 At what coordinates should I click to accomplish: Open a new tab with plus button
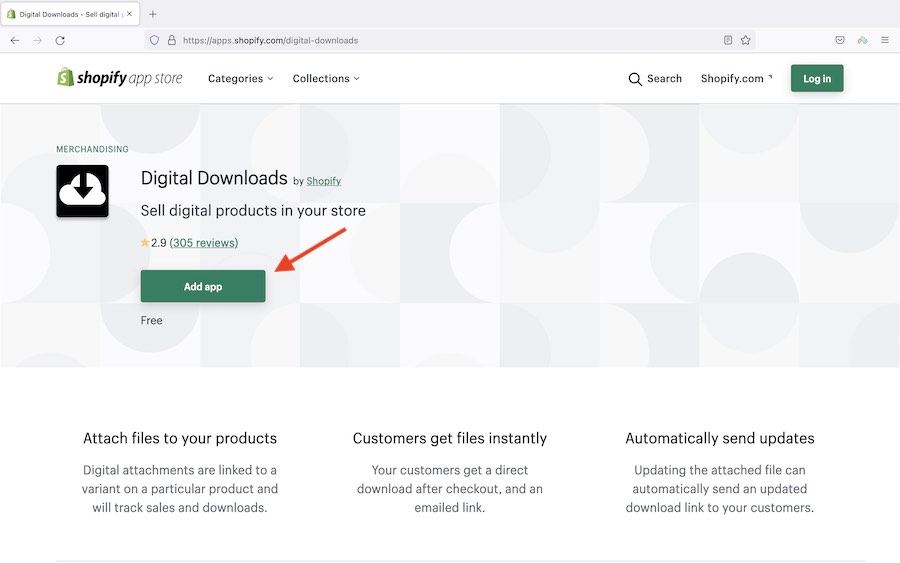pos(153,14)
